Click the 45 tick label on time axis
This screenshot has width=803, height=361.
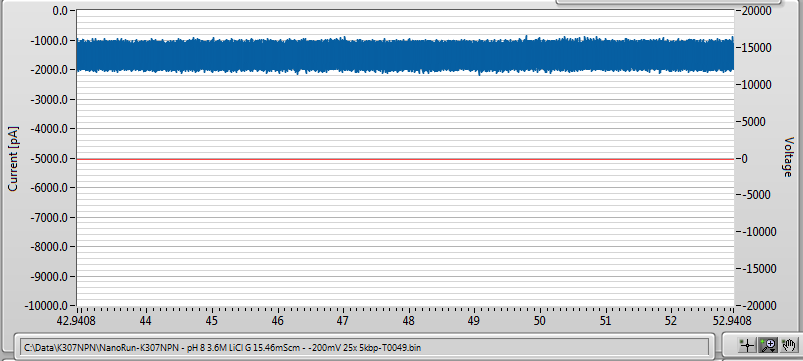click(x=212, y=322)
